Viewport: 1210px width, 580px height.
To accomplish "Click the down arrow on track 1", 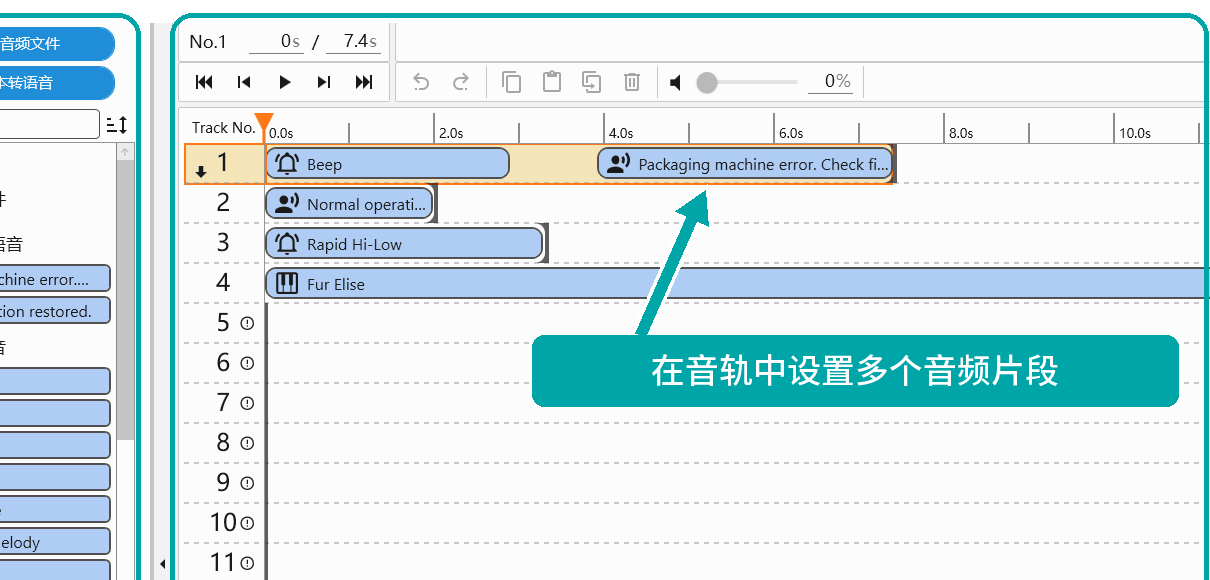I will click(x=201, y=171).
